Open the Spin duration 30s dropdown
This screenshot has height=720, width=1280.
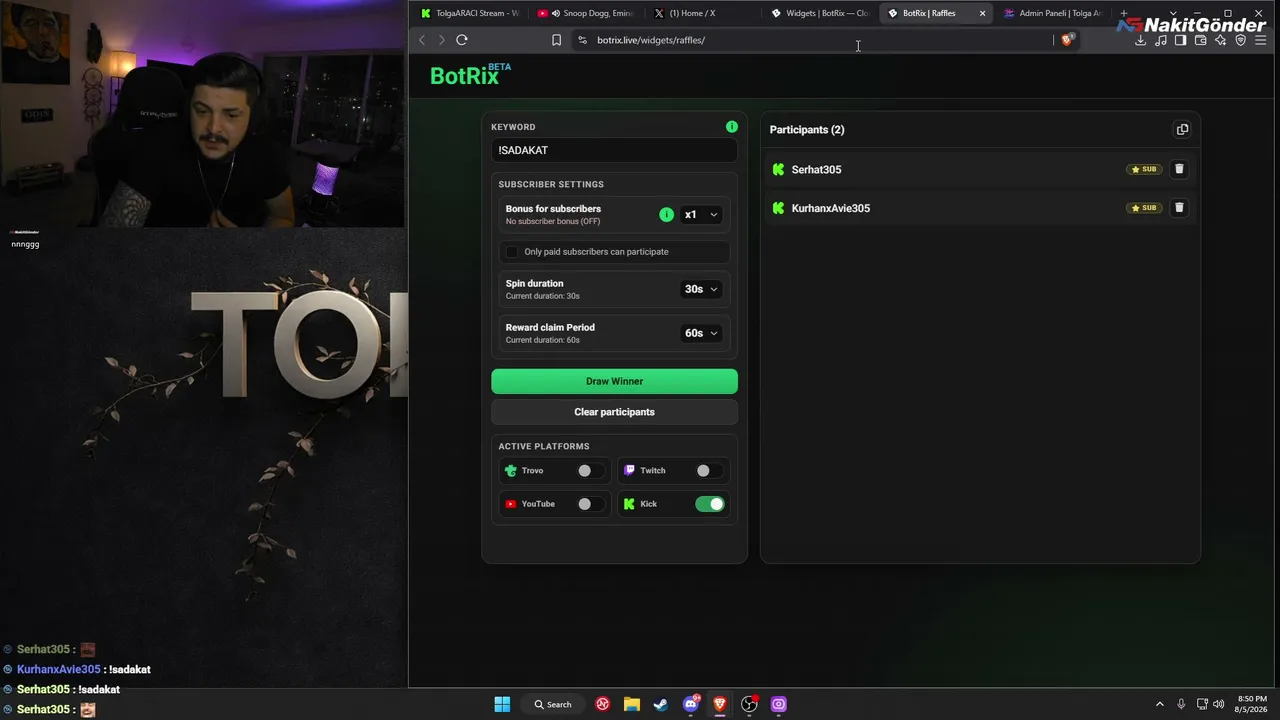(x=701, y=289)
